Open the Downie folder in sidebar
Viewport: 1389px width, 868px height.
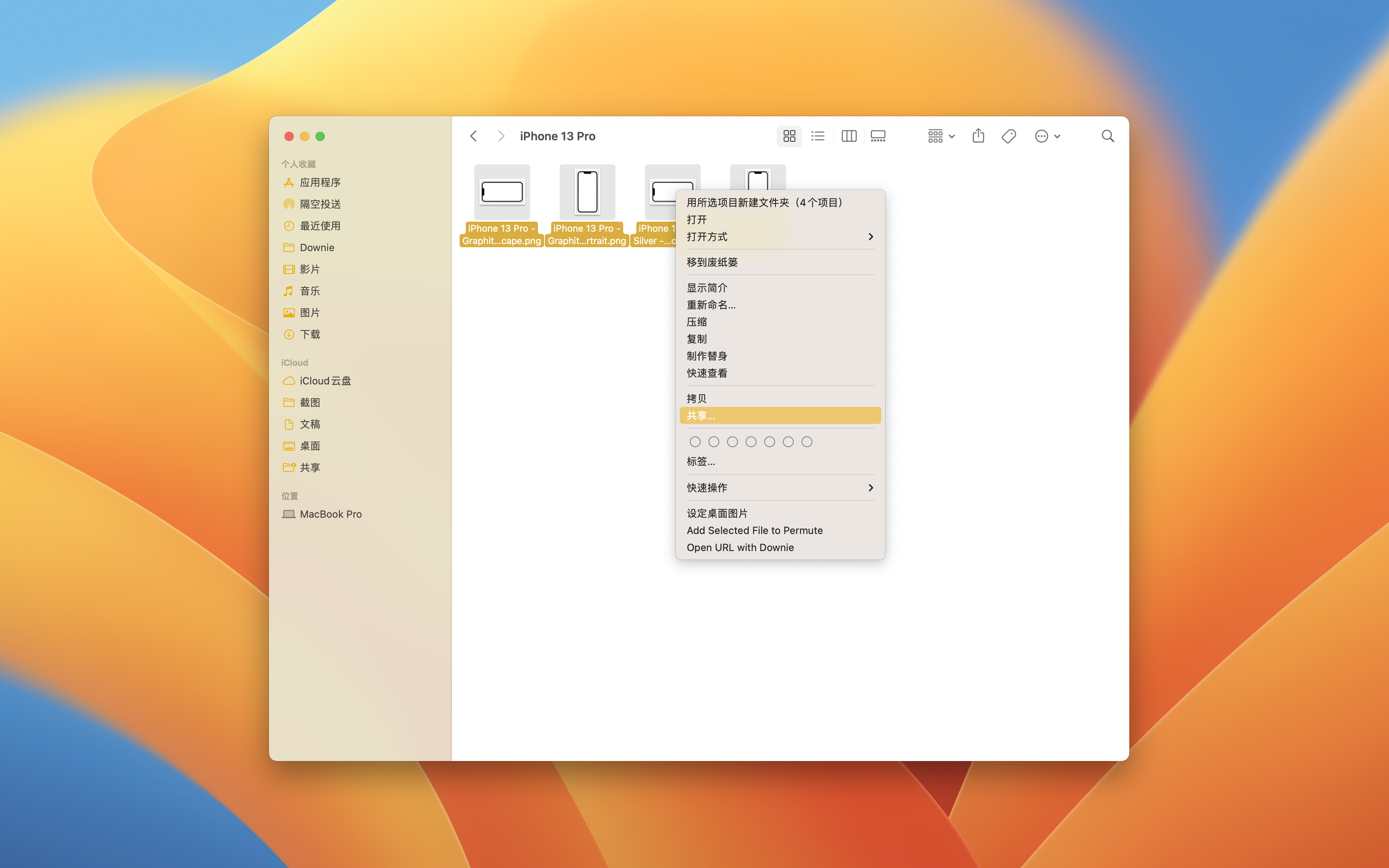(360, 248)
